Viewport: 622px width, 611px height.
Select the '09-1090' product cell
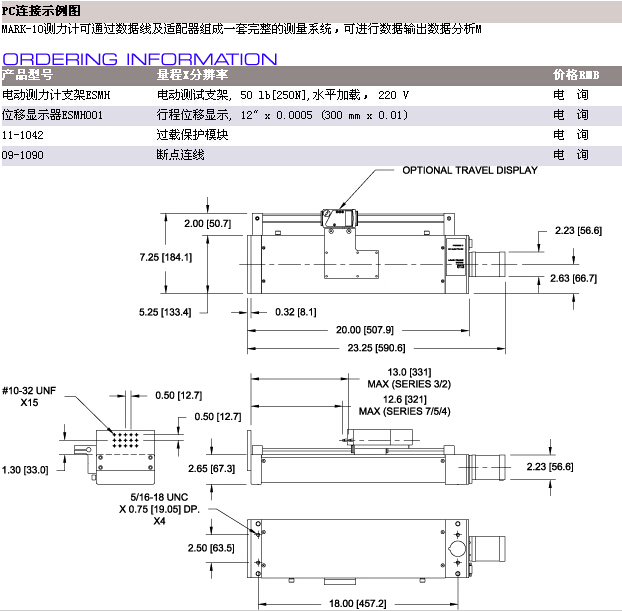[23, 155]
